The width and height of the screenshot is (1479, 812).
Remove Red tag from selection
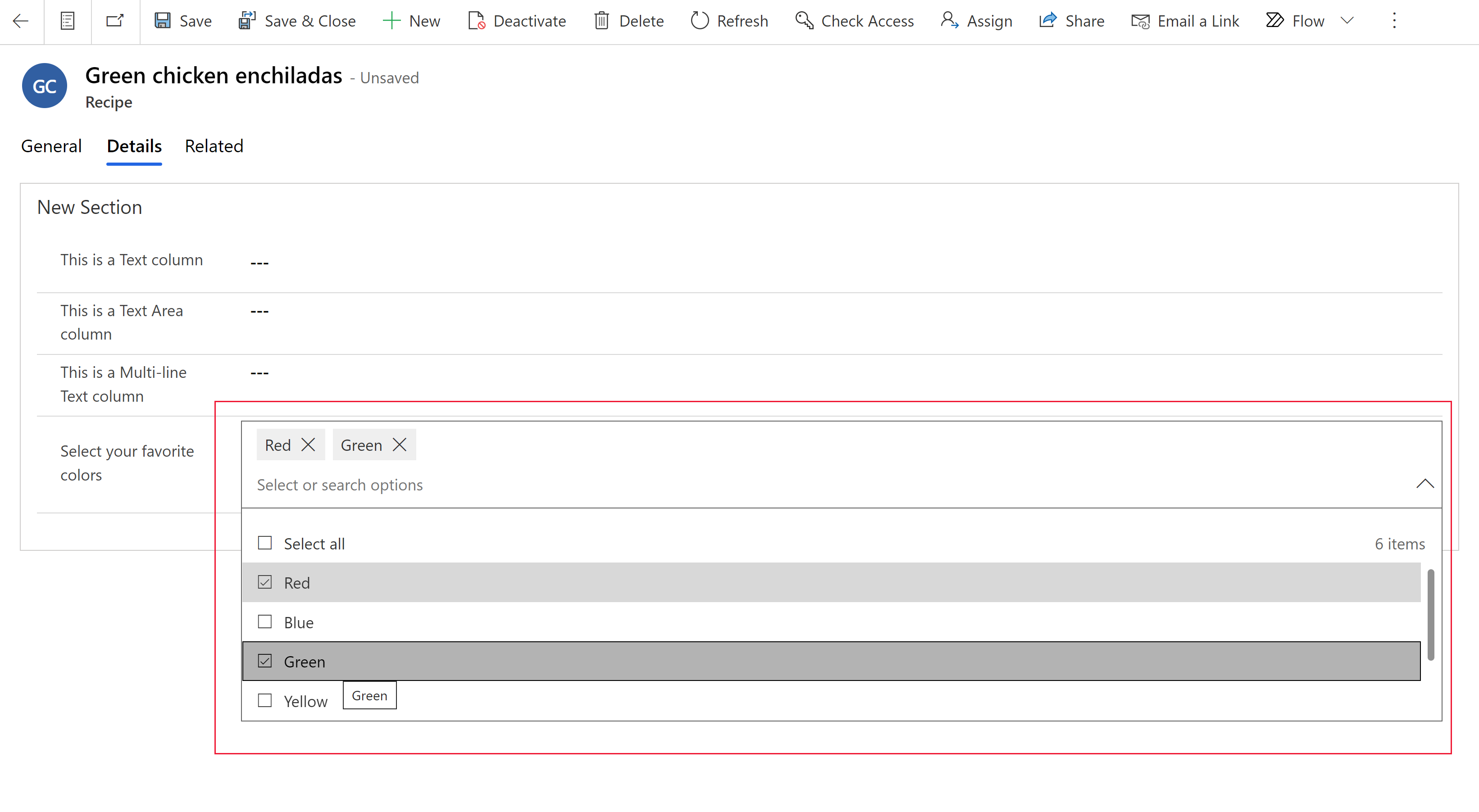click(x=308, y=445)
